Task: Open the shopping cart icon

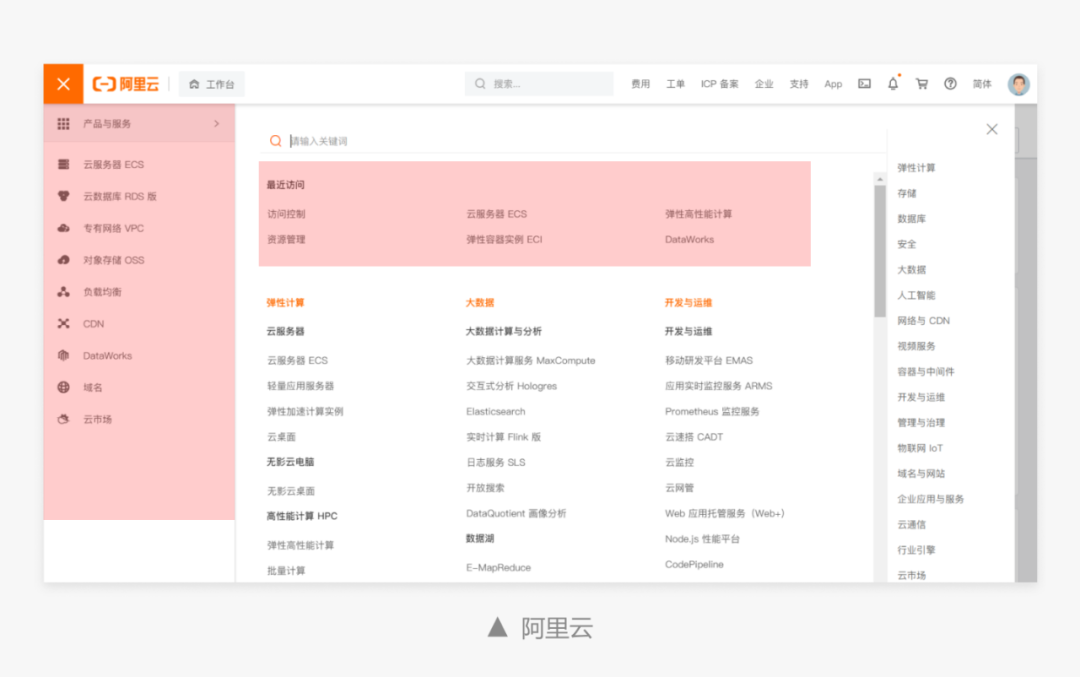Action: (x=922, y=84)
